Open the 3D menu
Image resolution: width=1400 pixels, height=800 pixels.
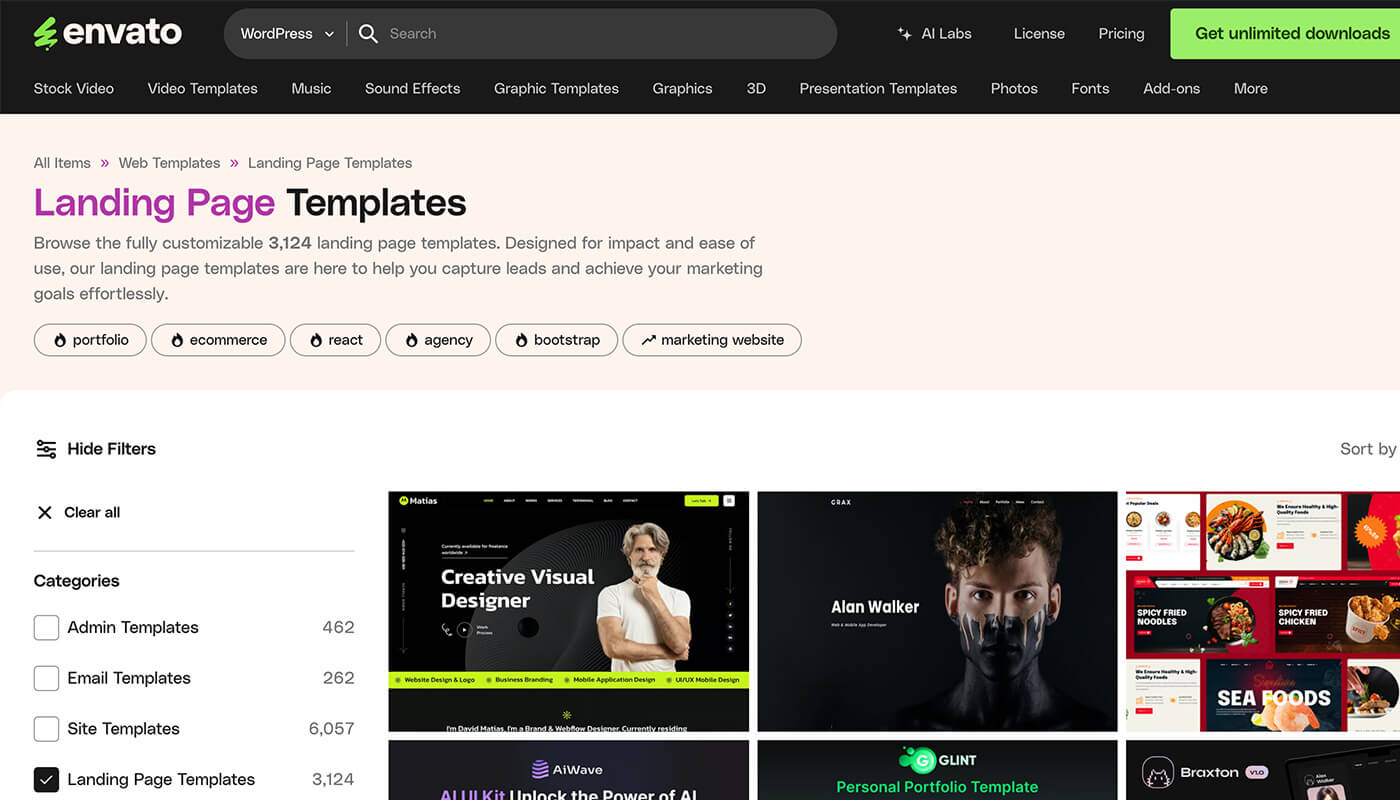pyautogui.click(x=756, y=89)
